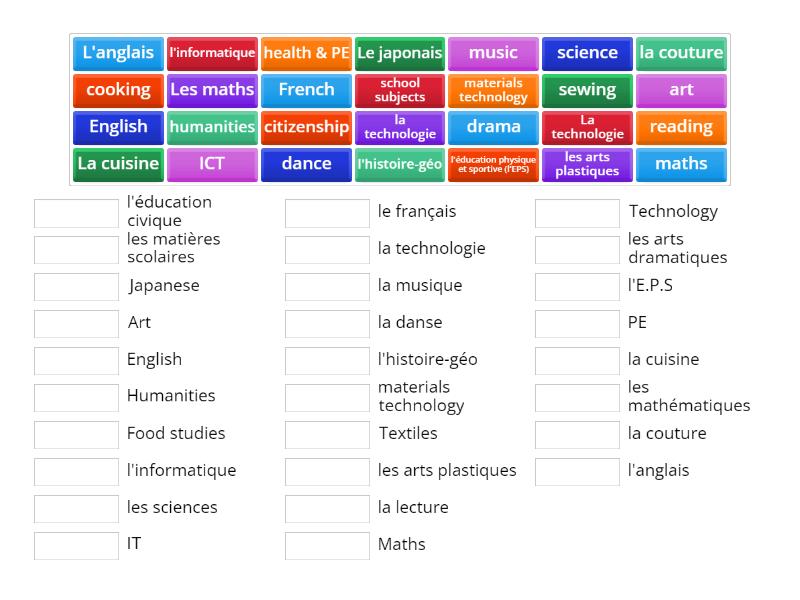
Task: Click the answer box beside "la lecture"
Action: (325, 508)
